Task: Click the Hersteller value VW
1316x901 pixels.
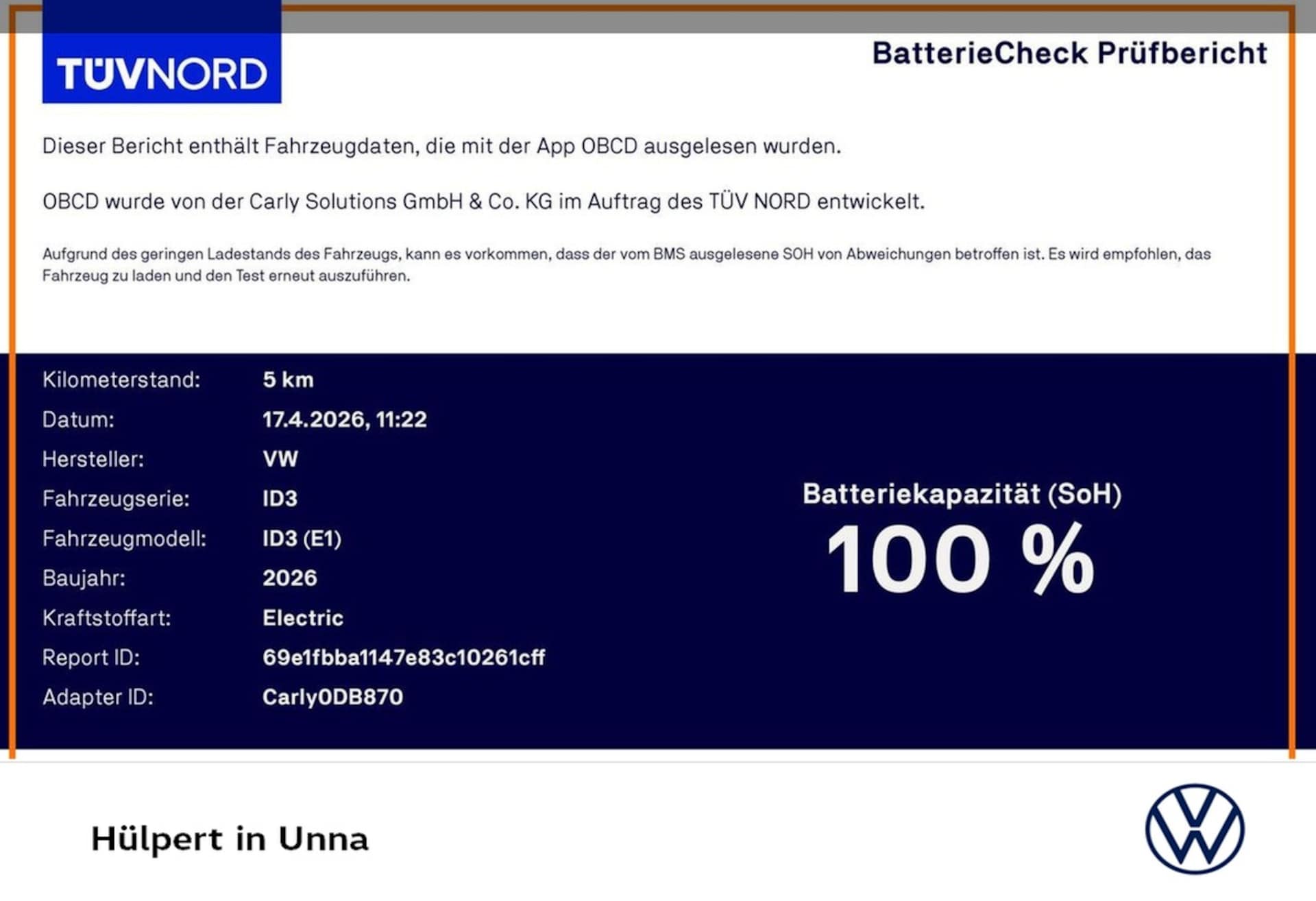Action: (280, 459)
